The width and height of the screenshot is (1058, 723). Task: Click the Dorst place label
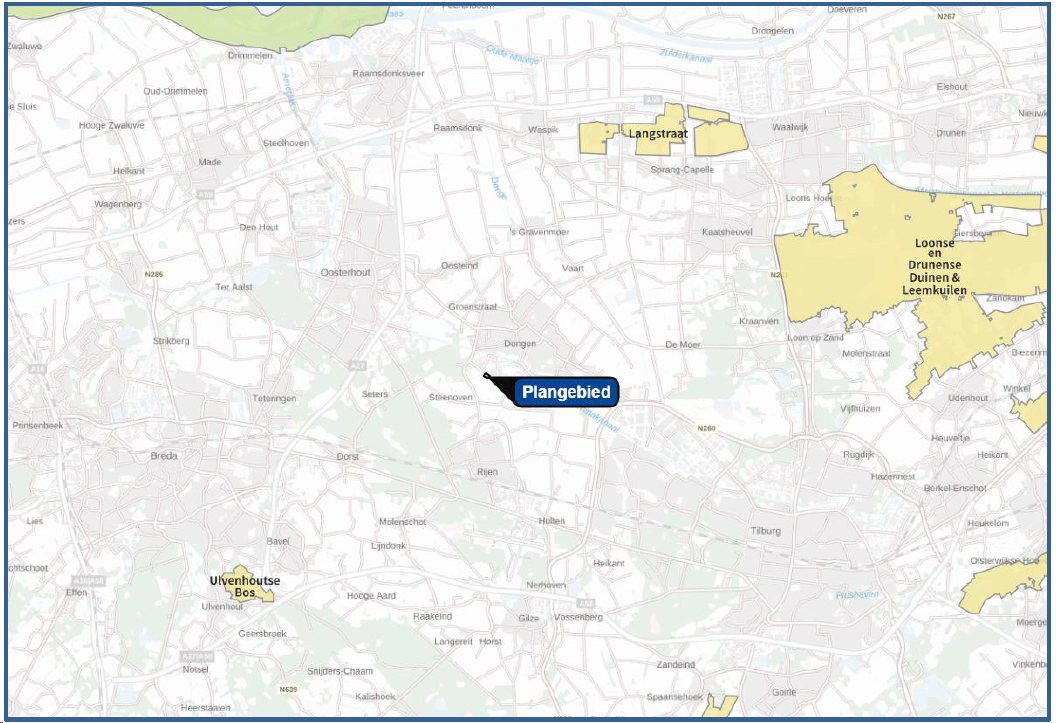[347, 457]
